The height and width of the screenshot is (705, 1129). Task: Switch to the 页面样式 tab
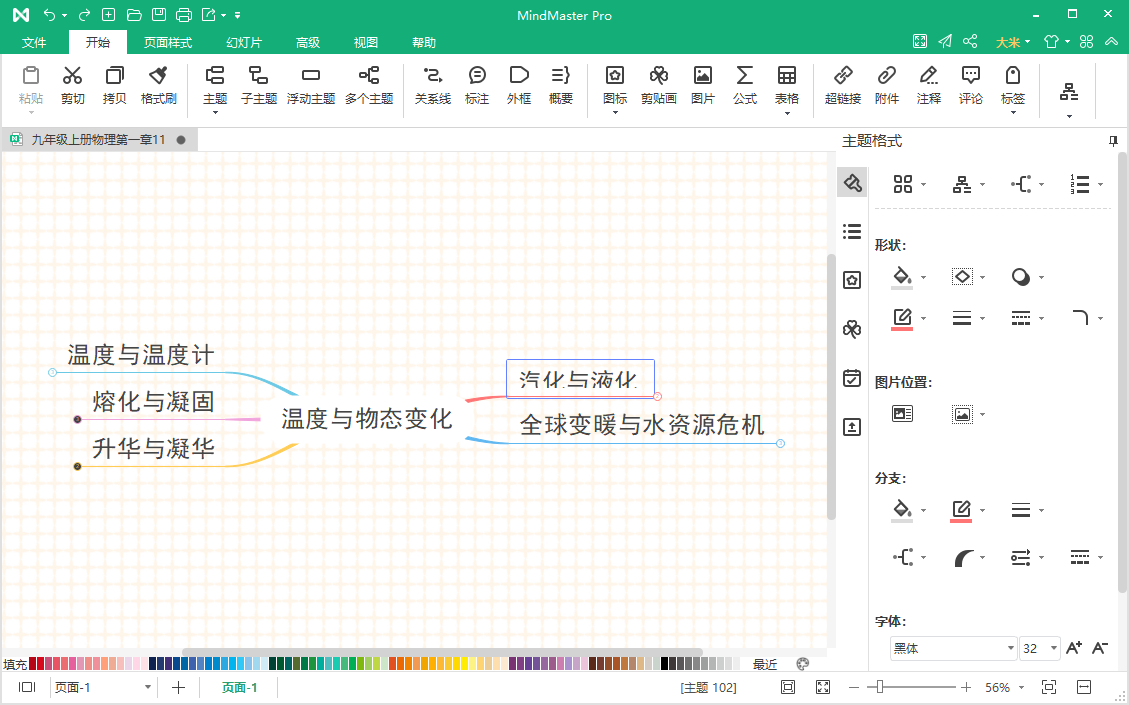(168, 42)
